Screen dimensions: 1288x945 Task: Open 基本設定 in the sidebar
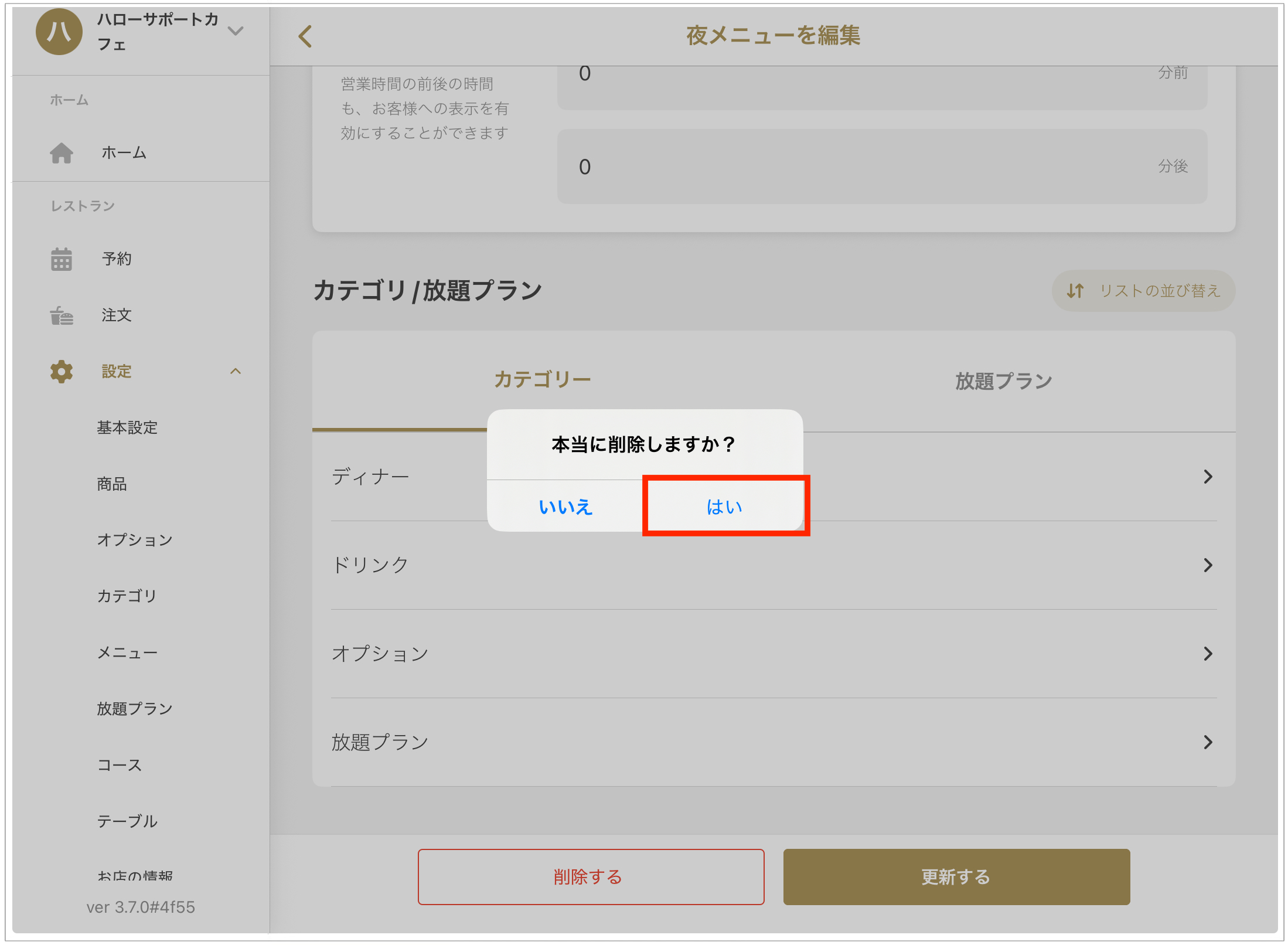click(127, 428)
